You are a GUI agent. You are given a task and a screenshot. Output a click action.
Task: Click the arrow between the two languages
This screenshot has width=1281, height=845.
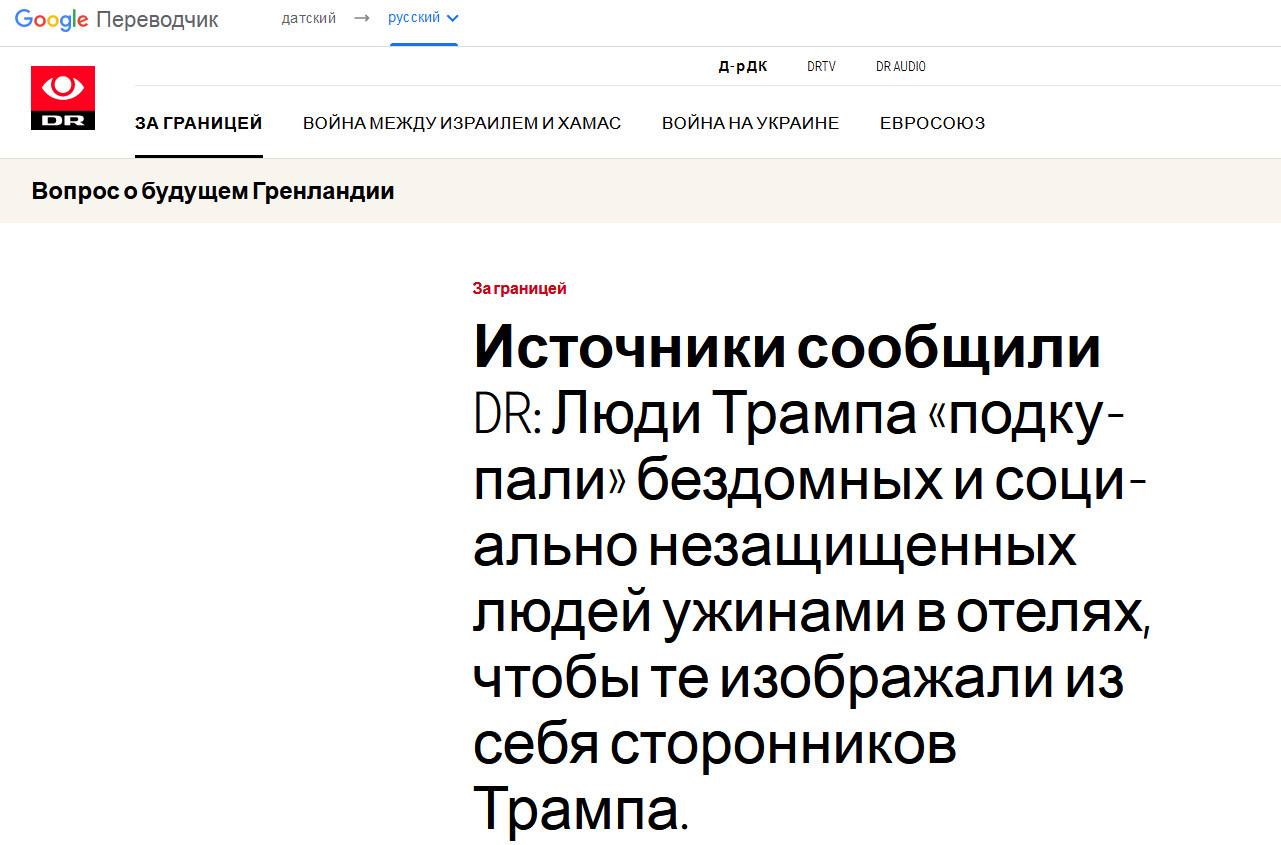pyautogui.click(x=362, y=18)
